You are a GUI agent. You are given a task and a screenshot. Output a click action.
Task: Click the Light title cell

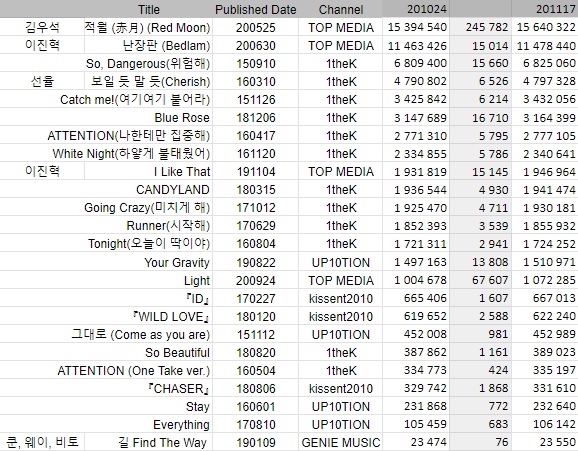(106, 280)
